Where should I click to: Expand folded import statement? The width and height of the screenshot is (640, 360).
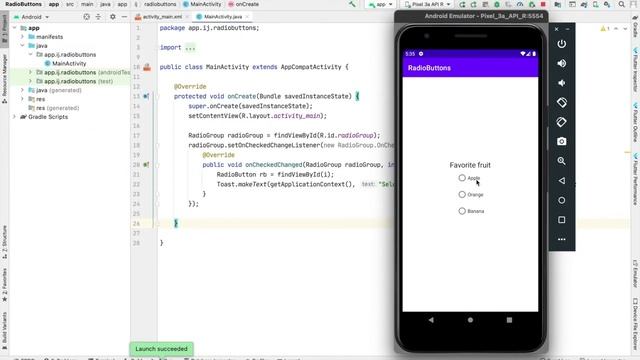[x=190, y=48]
